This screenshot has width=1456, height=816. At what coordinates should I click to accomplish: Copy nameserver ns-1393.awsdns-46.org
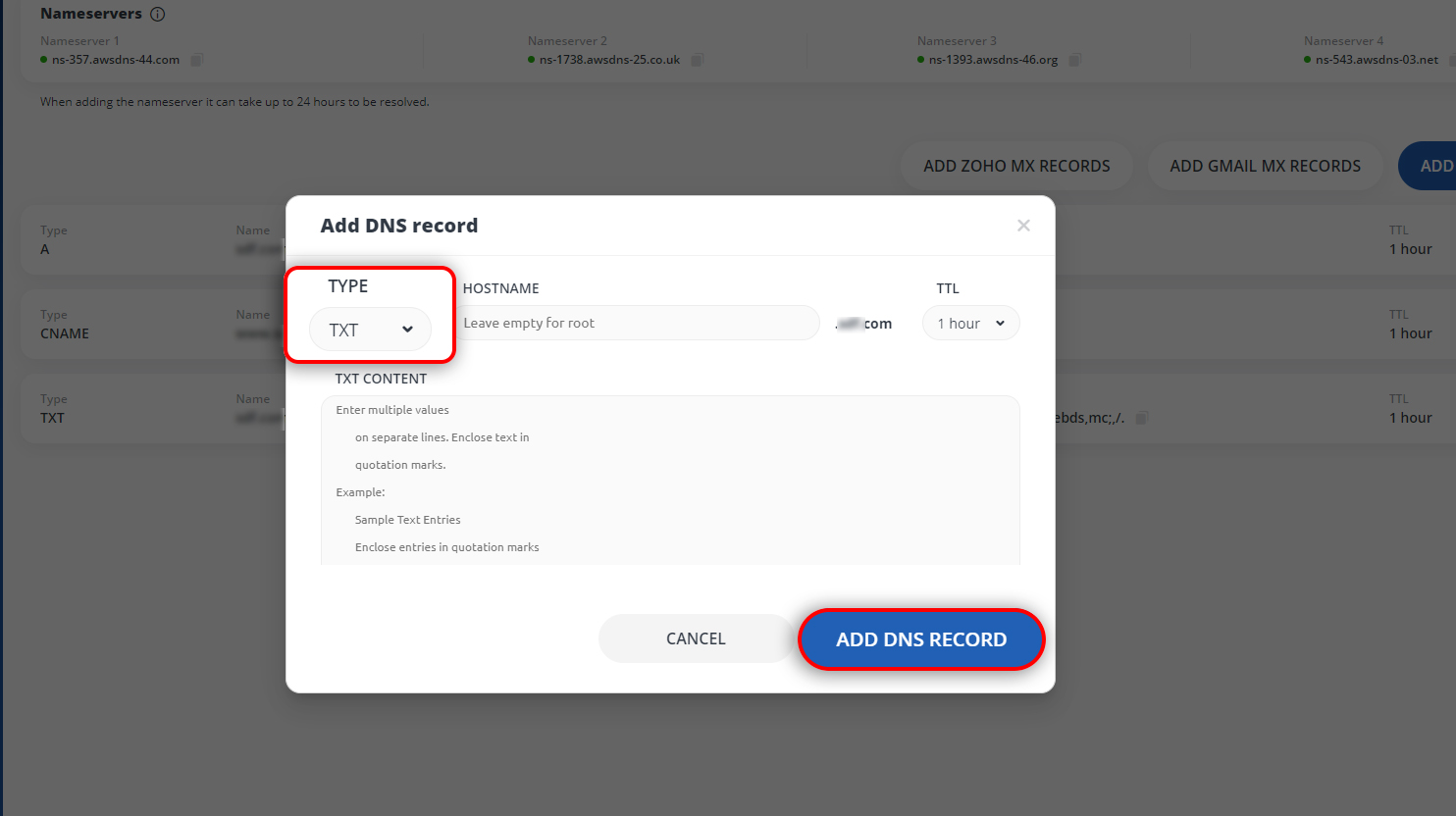click(x=1074, y=59)
